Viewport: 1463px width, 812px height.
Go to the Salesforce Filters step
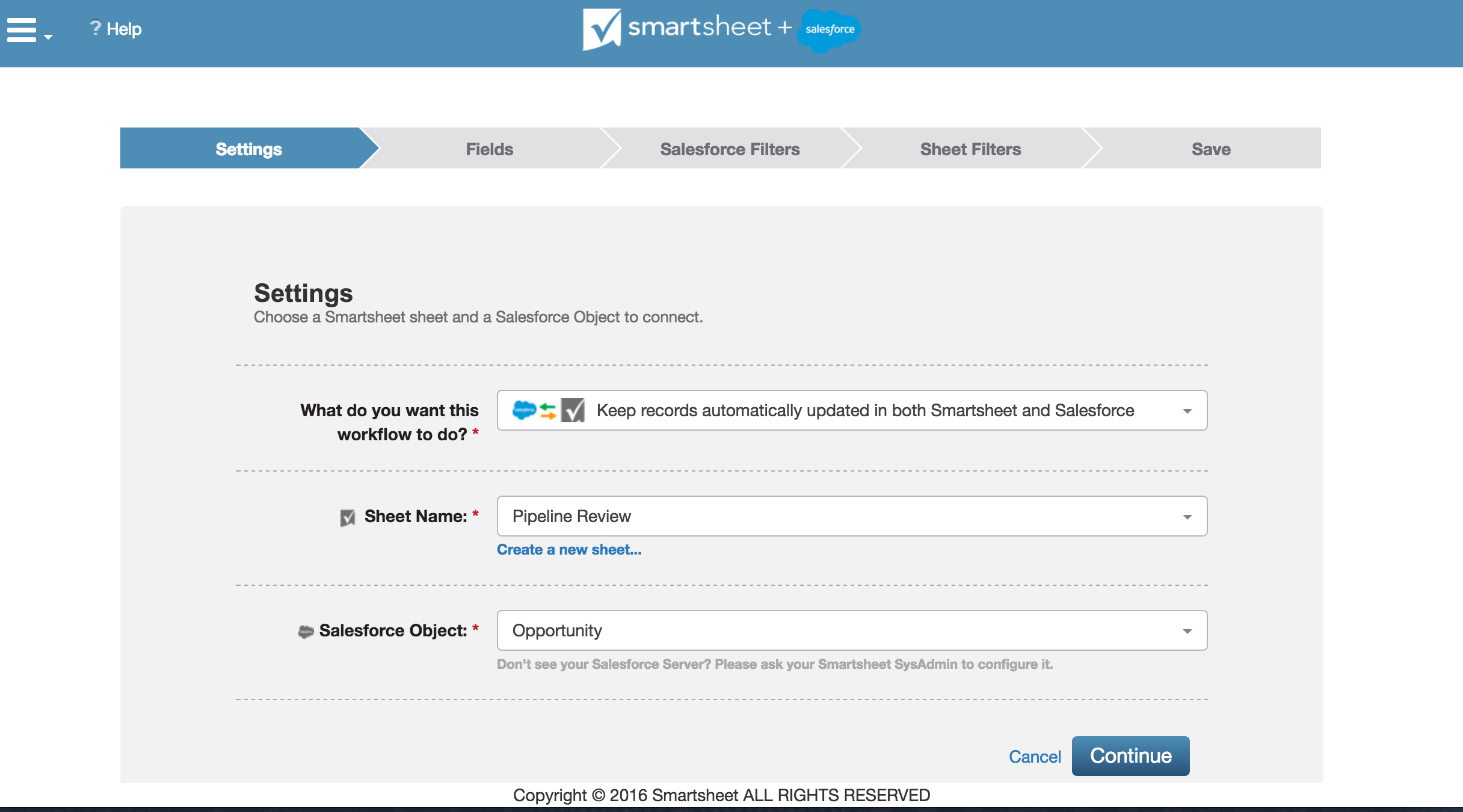(730, 149)
